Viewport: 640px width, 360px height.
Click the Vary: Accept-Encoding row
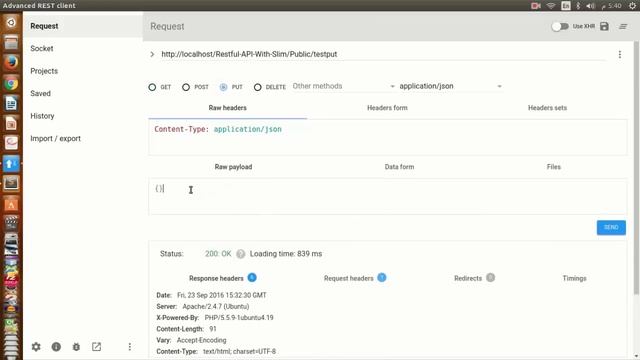(191, 340)
